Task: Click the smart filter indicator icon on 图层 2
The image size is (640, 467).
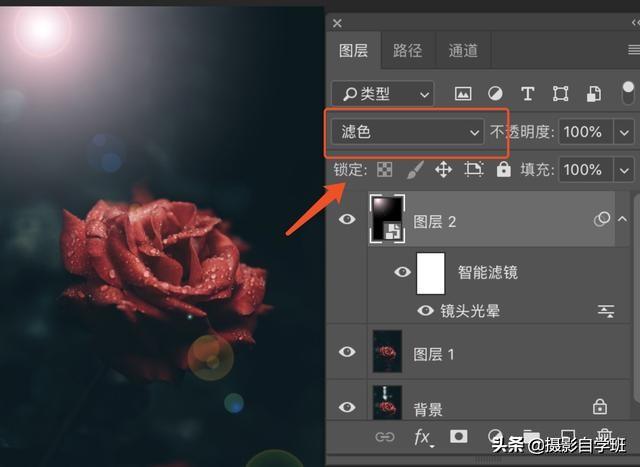Action: (x=602, y=219)
